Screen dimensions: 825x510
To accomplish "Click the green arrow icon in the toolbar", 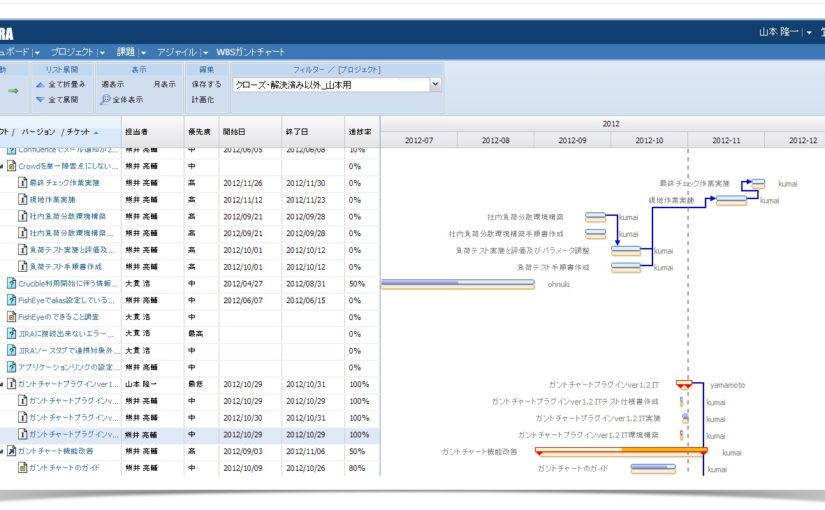I will pyautogui.click(x=13, y=91).
